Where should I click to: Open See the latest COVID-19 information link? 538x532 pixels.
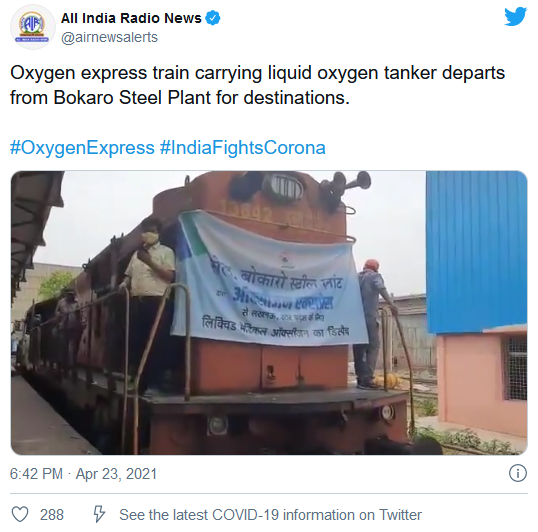click(270, 515)
